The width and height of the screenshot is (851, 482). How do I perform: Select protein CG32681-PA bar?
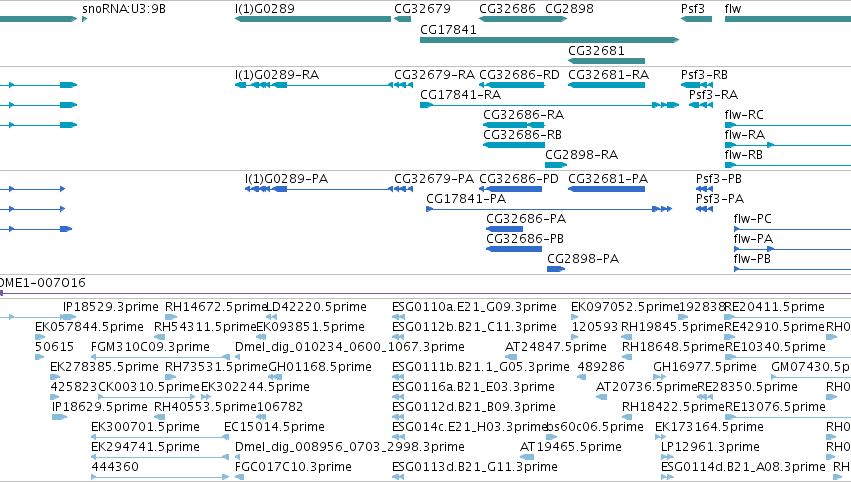coord(606,189)
